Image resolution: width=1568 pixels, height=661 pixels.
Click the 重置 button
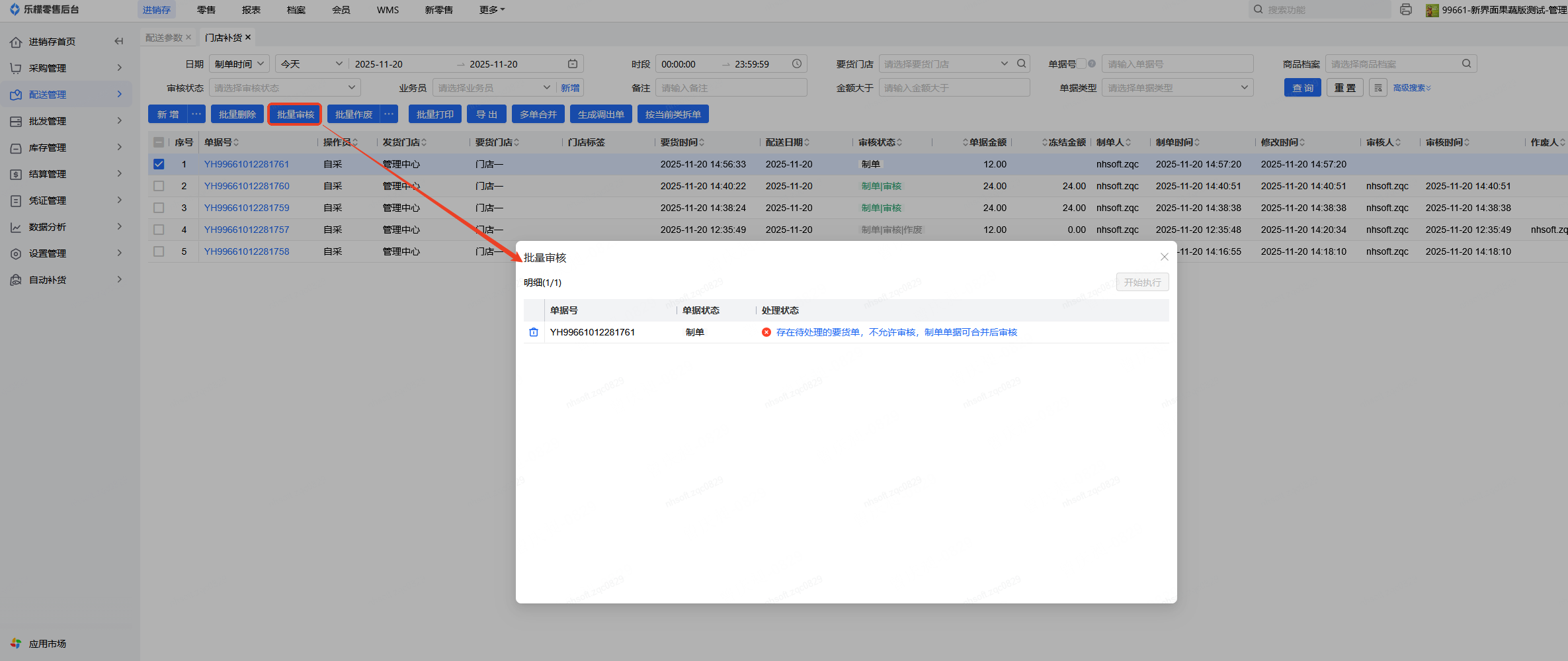coord(1345,87)
